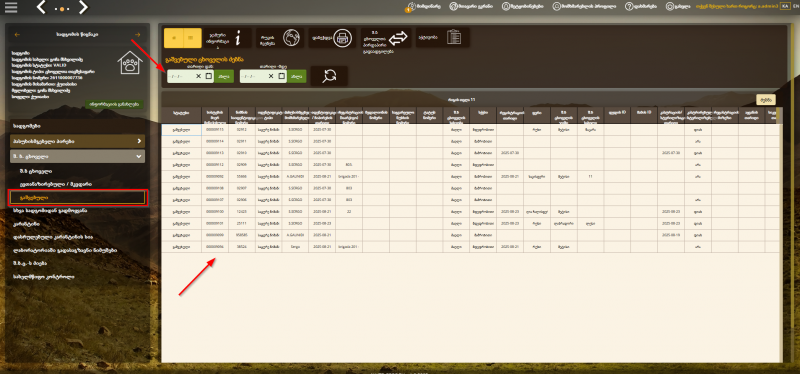The width and height of the screenshot is (800, 374).
Task: Click second date input field
Action: point(263,76)
